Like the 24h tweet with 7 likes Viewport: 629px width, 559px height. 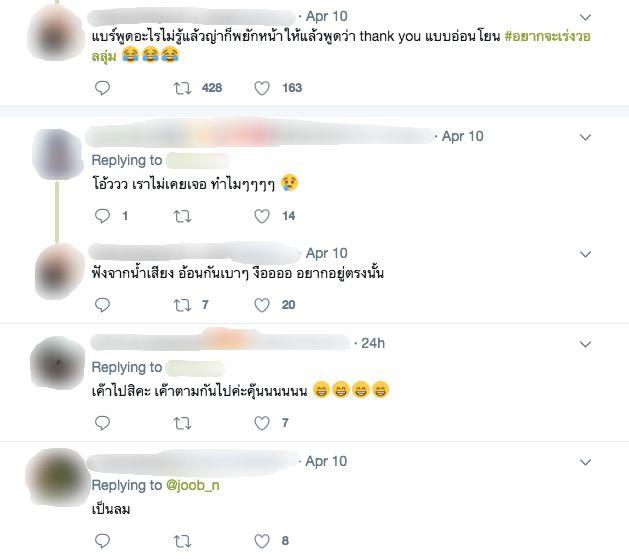[262, 423]
